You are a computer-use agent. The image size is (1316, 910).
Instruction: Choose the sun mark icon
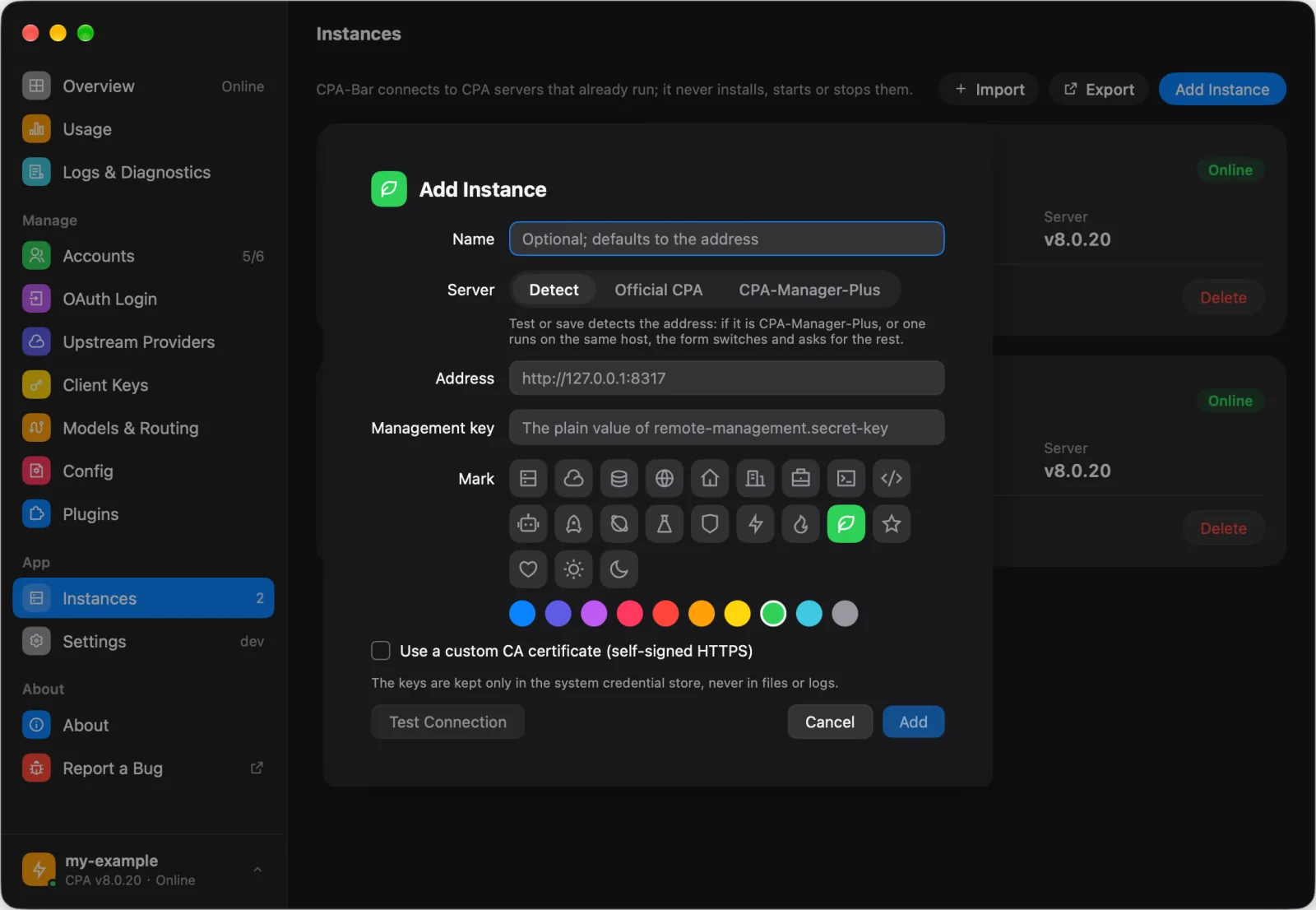coord(573,569)
